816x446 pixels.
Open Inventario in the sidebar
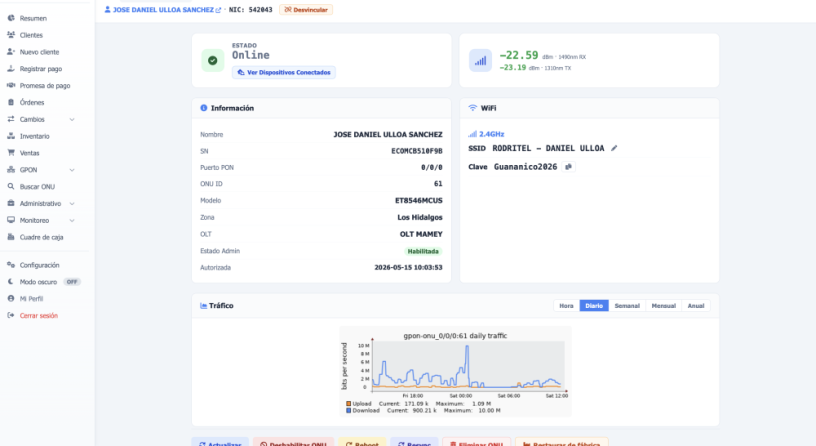34,136
